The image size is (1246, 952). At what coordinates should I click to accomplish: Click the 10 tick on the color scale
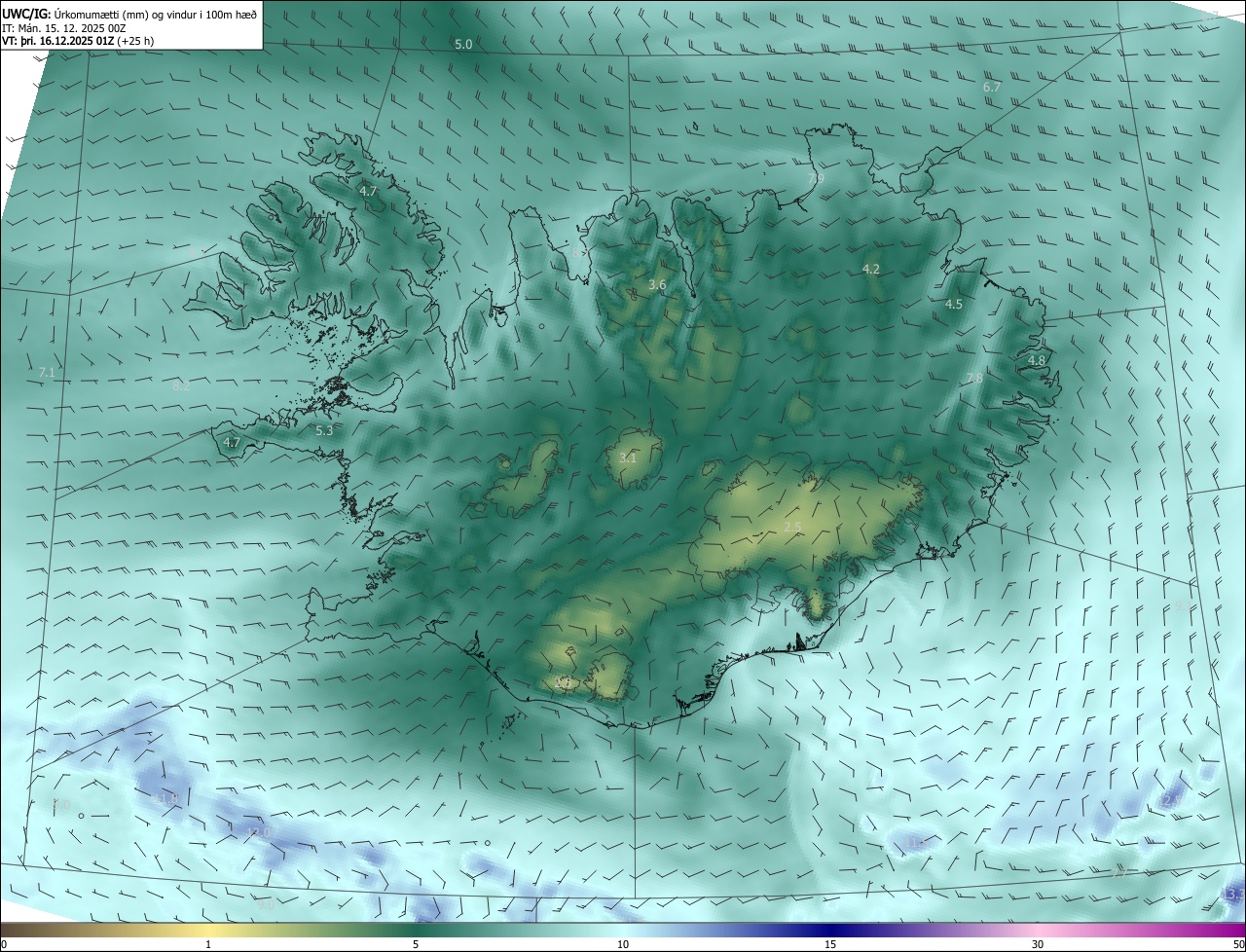click(623, 944)
